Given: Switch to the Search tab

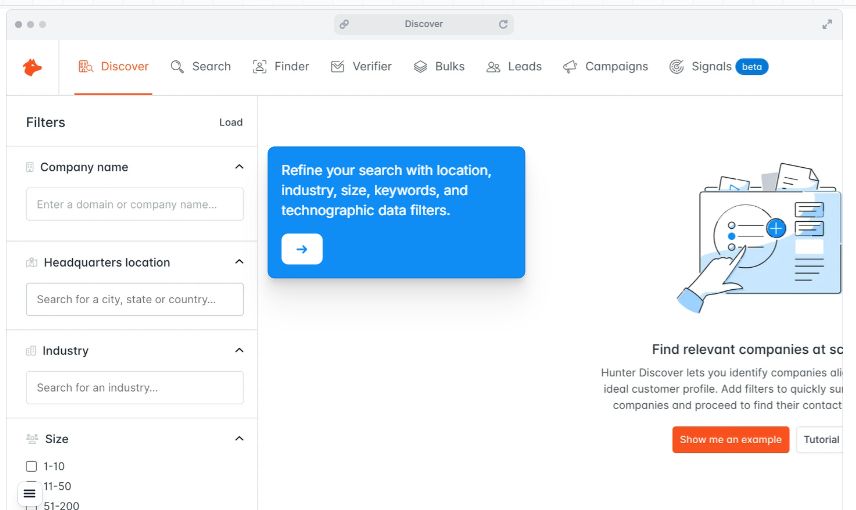Looking at the screenshot, I should click(x=201, y=67).
